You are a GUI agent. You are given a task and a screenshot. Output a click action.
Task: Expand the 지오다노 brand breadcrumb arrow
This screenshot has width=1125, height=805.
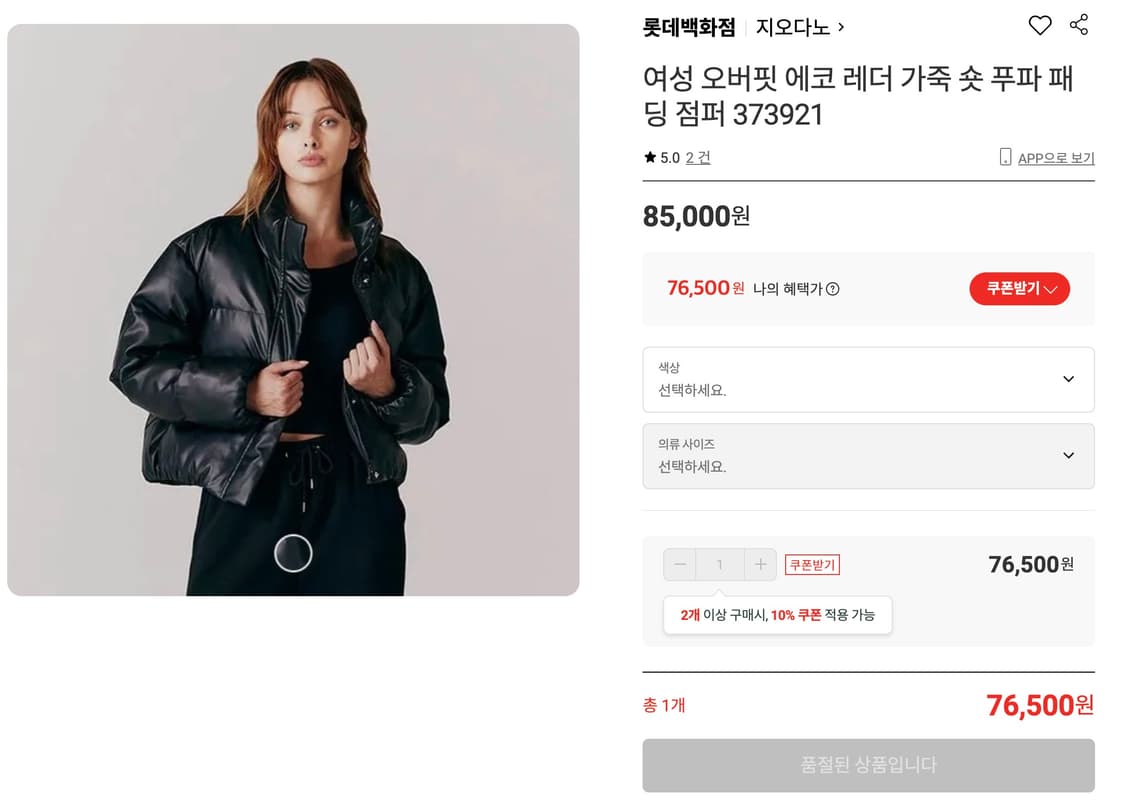838,27
